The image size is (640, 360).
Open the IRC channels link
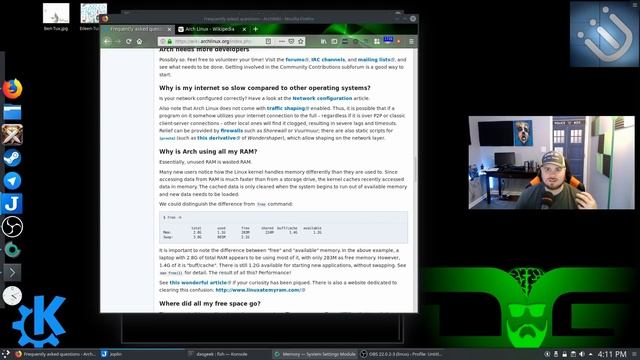(328, 60)
